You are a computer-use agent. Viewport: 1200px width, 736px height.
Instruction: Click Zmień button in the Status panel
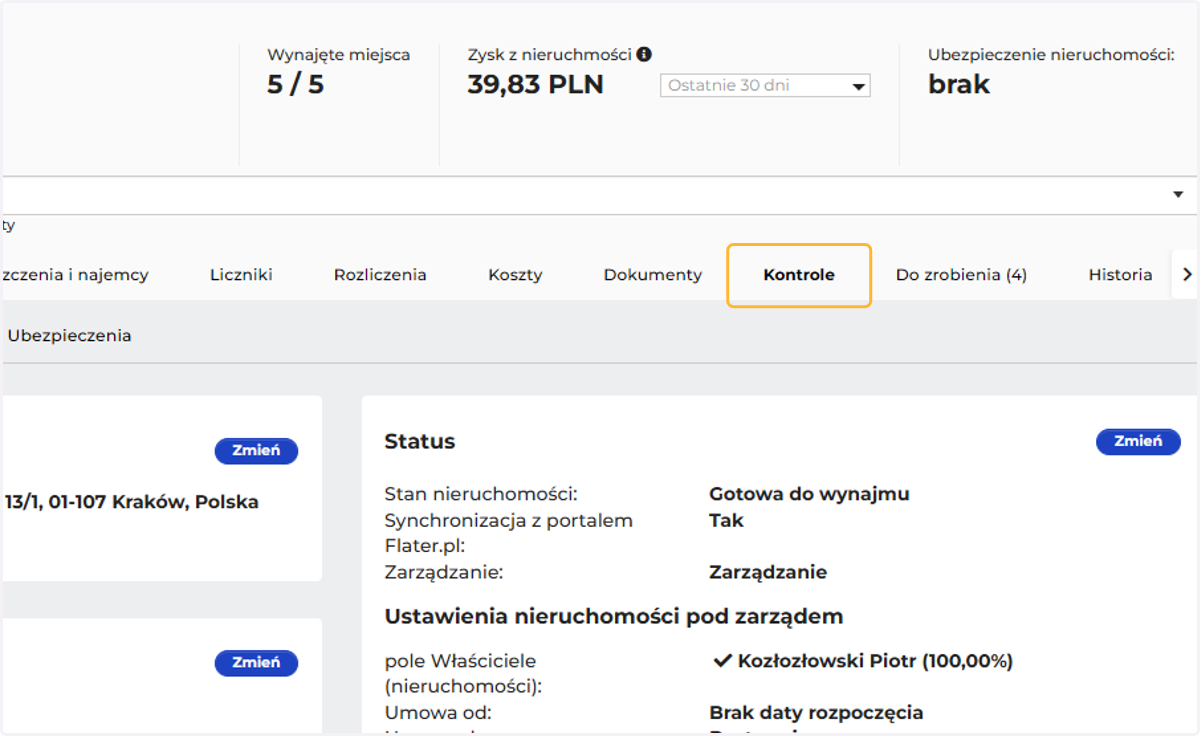click(x=1138, y=441)
